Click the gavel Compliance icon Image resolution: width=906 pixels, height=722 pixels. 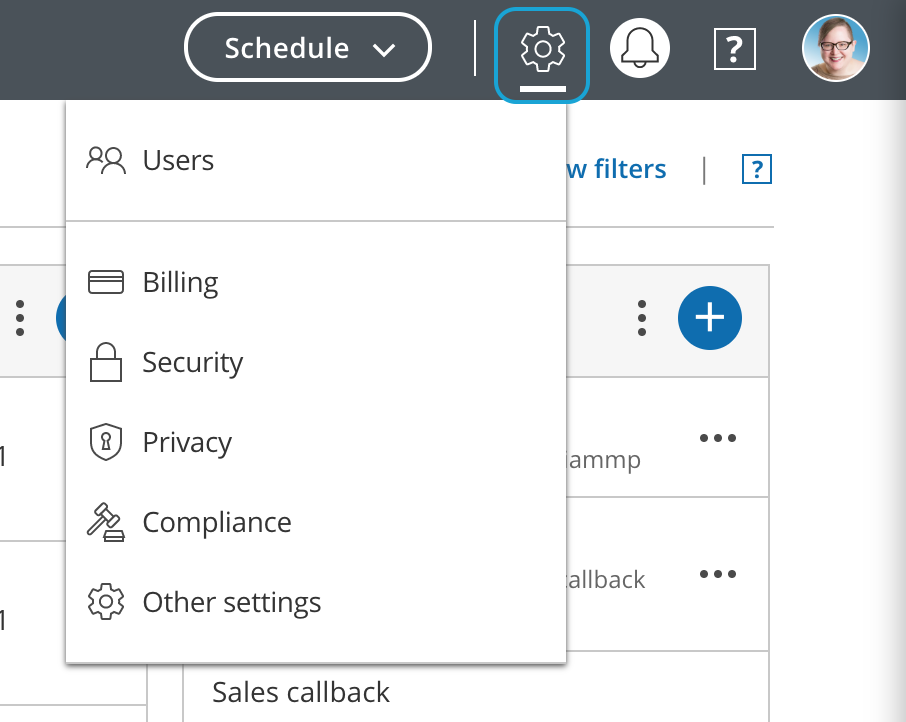[x=106, y=522]
